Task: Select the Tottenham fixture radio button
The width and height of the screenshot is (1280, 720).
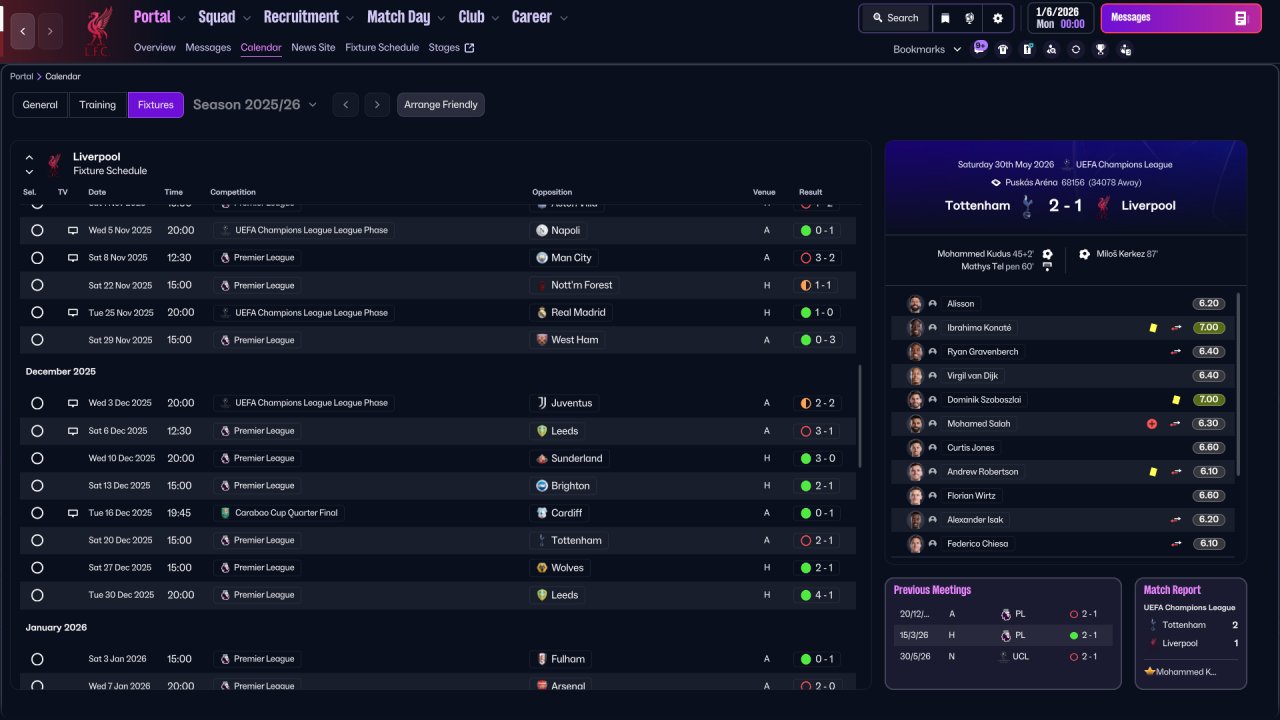Action: [37, 540]
